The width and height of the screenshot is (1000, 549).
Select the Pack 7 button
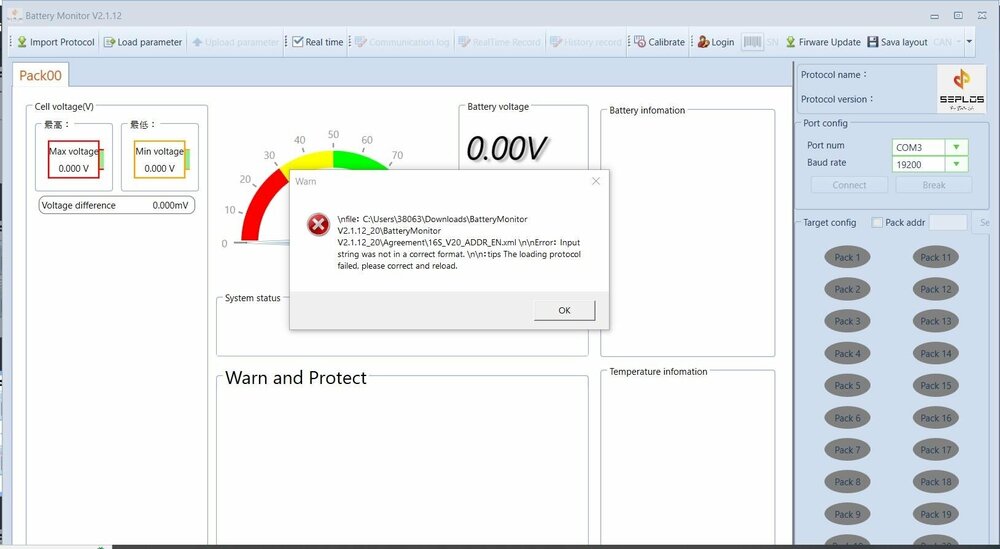pyautogui.click(x=847, y=450)
